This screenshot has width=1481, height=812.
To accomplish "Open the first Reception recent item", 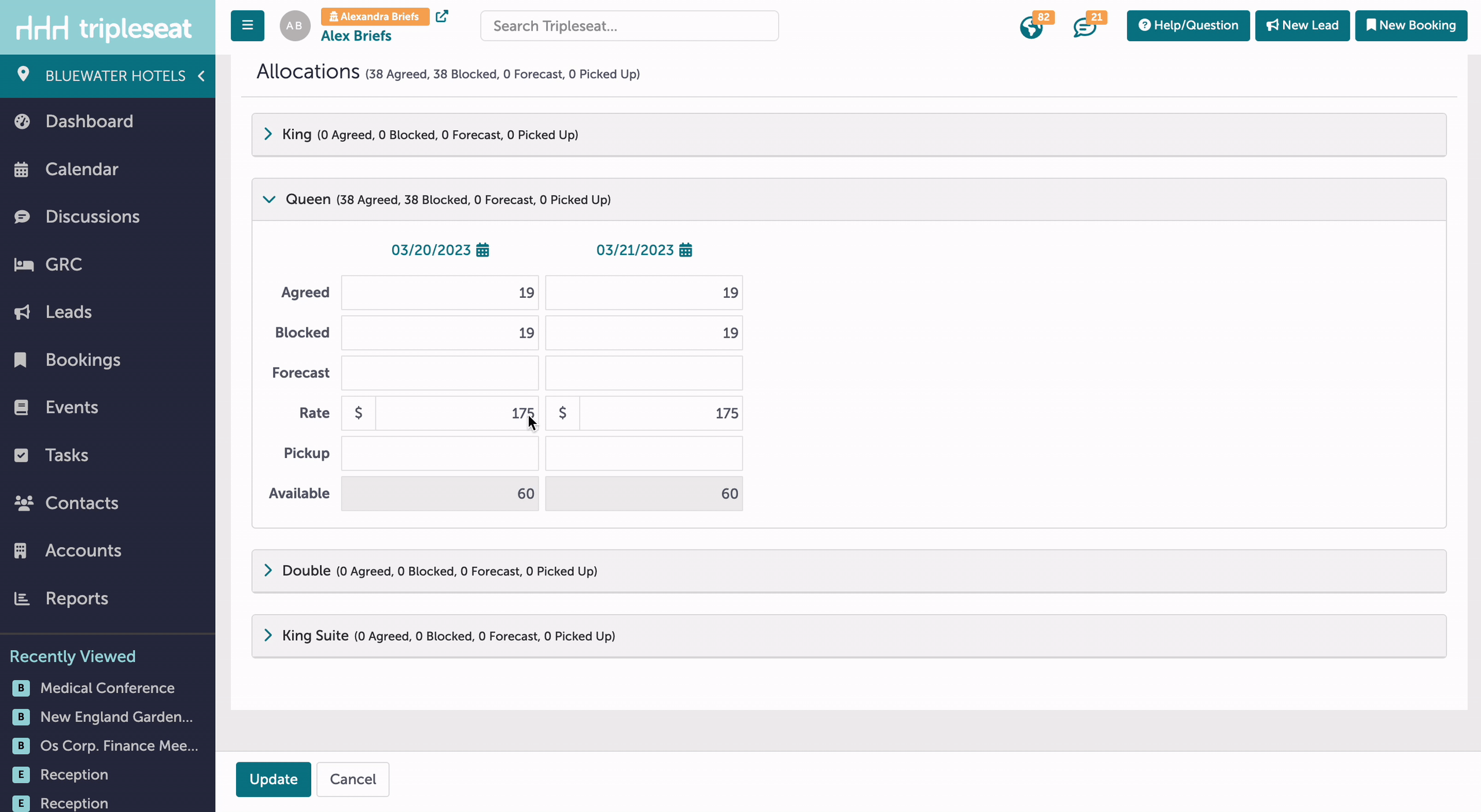I will (x=74, y=774).
